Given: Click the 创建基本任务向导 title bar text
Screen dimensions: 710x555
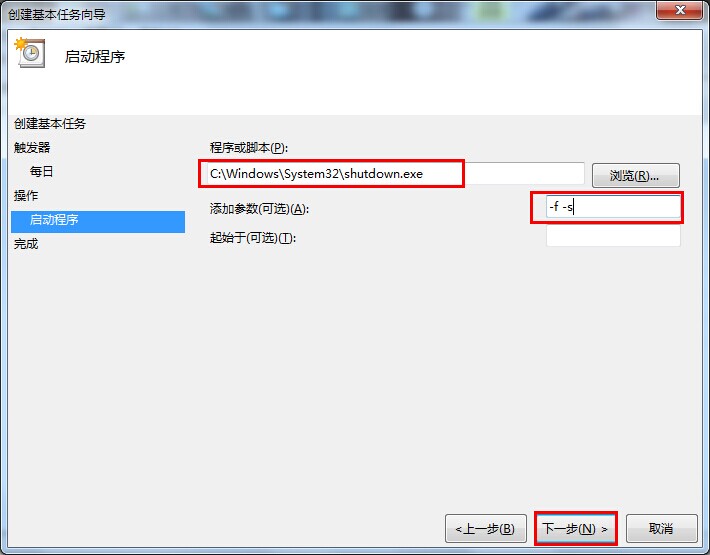Looking at the screenshot, I should [57, 14].
